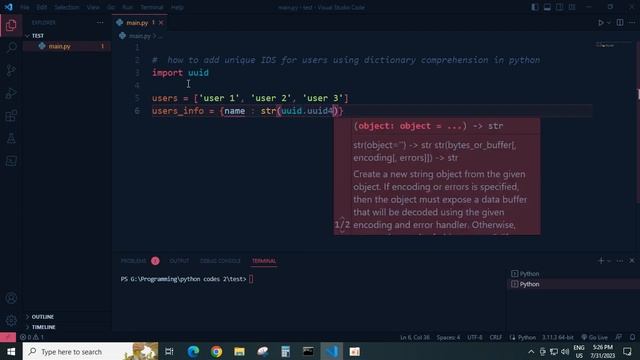Click the VS Code logo in title bar
640x360 pixels.
tap(9, 7)
